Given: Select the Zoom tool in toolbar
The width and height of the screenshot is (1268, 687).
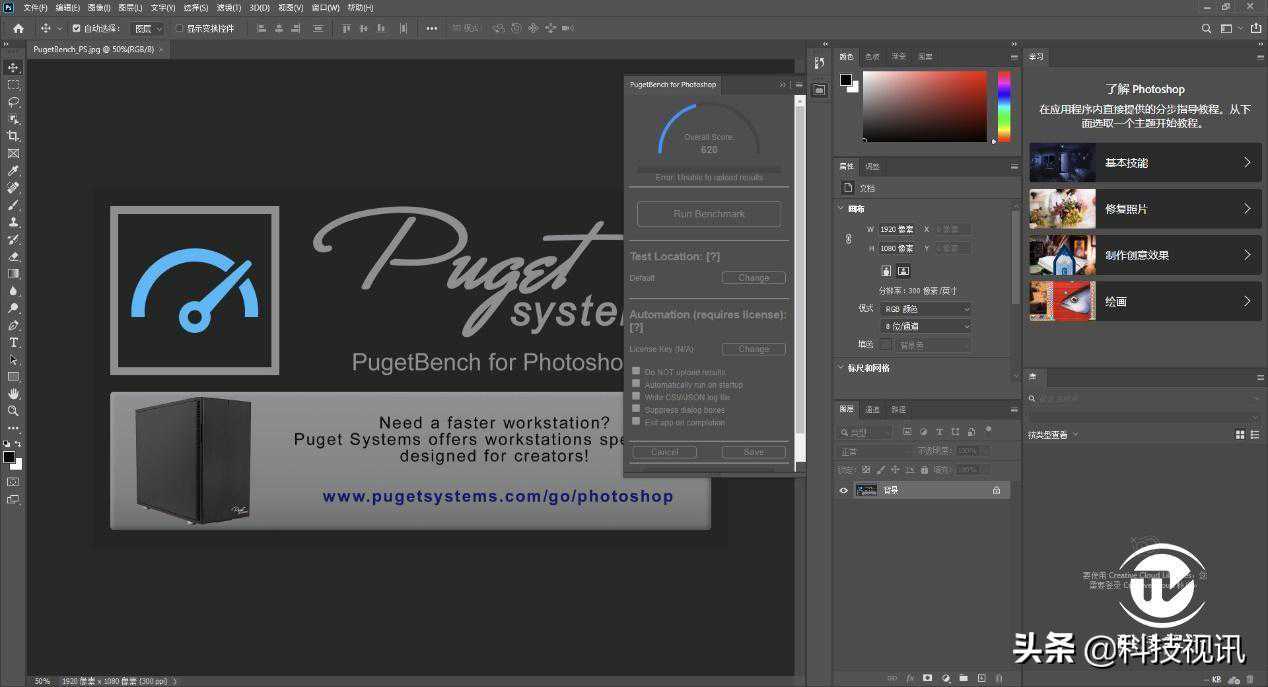Looking at the screenshot, I should pyautogui.click(x=13, y=411).
